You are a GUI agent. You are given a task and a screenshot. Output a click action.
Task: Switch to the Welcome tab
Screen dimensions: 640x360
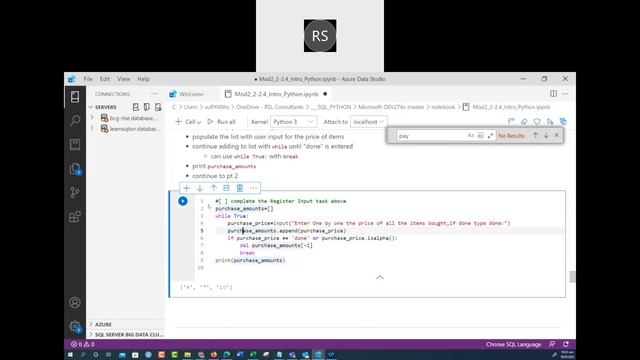point(191,94)
